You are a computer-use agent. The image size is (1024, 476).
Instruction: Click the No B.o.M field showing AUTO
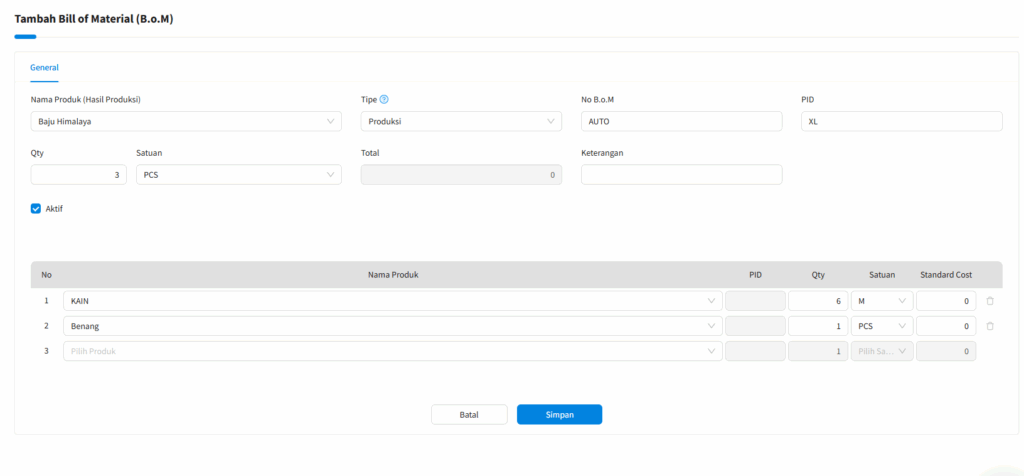tap(681, 121)
